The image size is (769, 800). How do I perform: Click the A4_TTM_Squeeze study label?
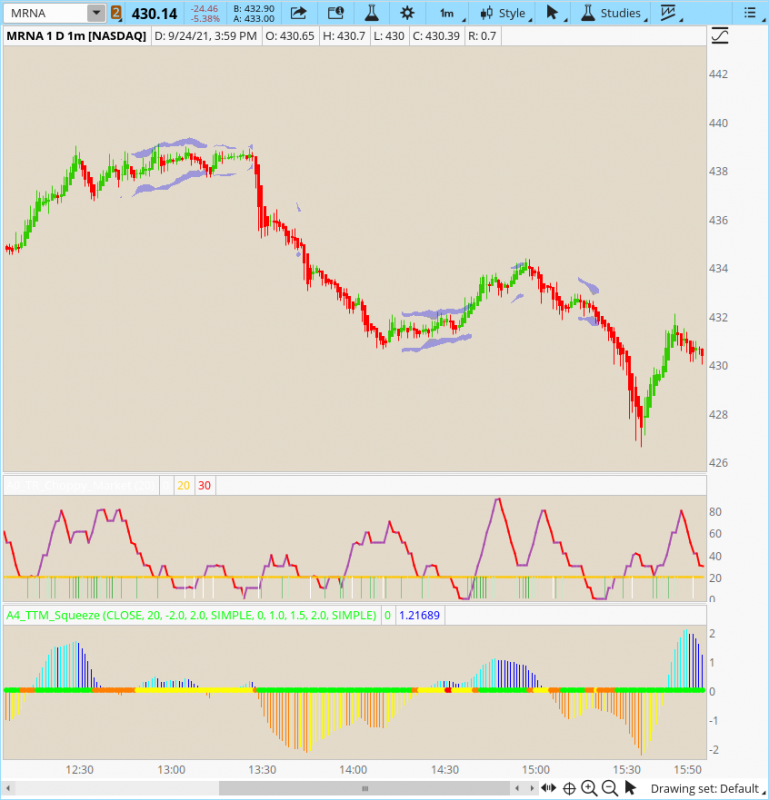coord(190,615)
